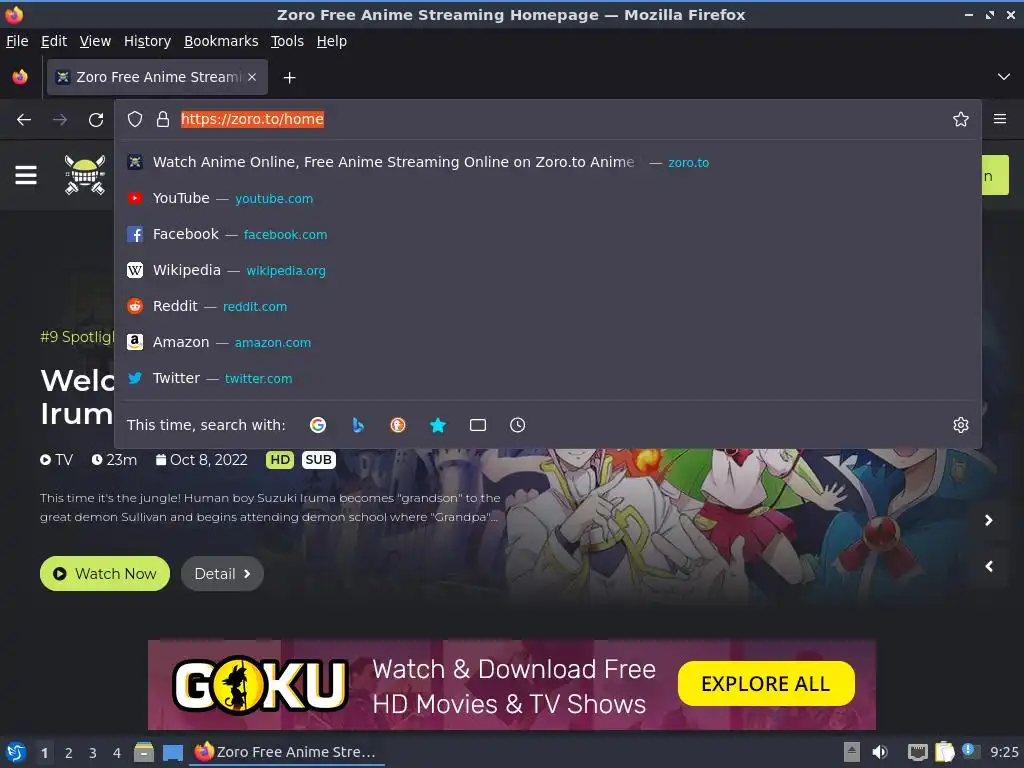The width and height of the screenshot is (1024, 768).
Task: Switch to the Zoro Free Anime tab
Action: 157,77
